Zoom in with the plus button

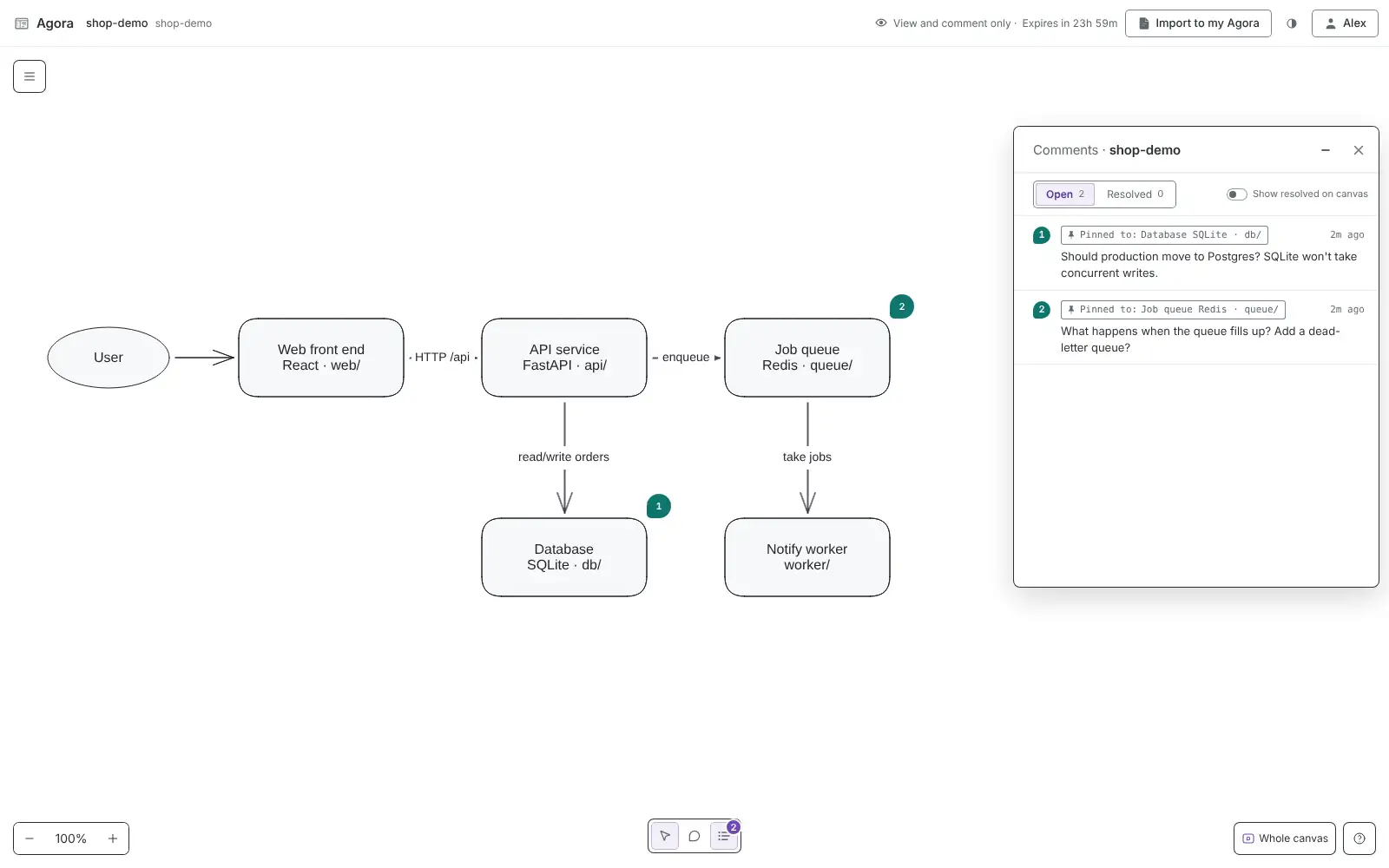click(x=113, y=838)
